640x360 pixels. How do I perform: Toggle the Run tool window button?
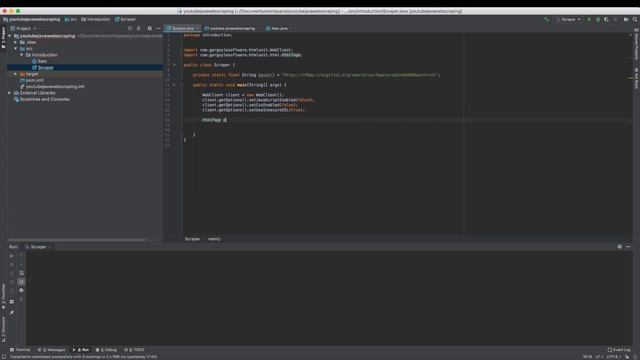click(x=81, y=350)
